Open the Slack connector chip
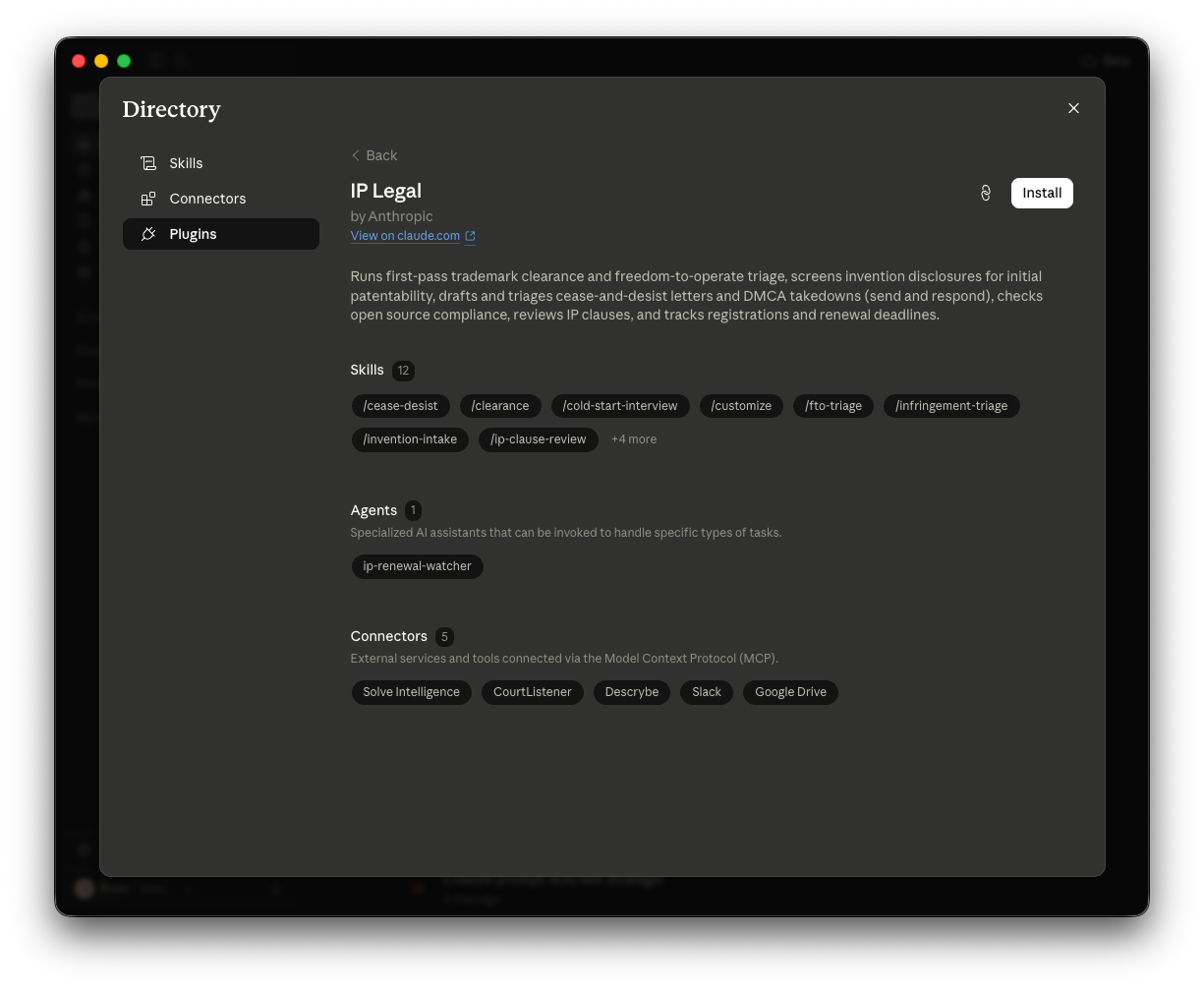 tap(707, 692)
